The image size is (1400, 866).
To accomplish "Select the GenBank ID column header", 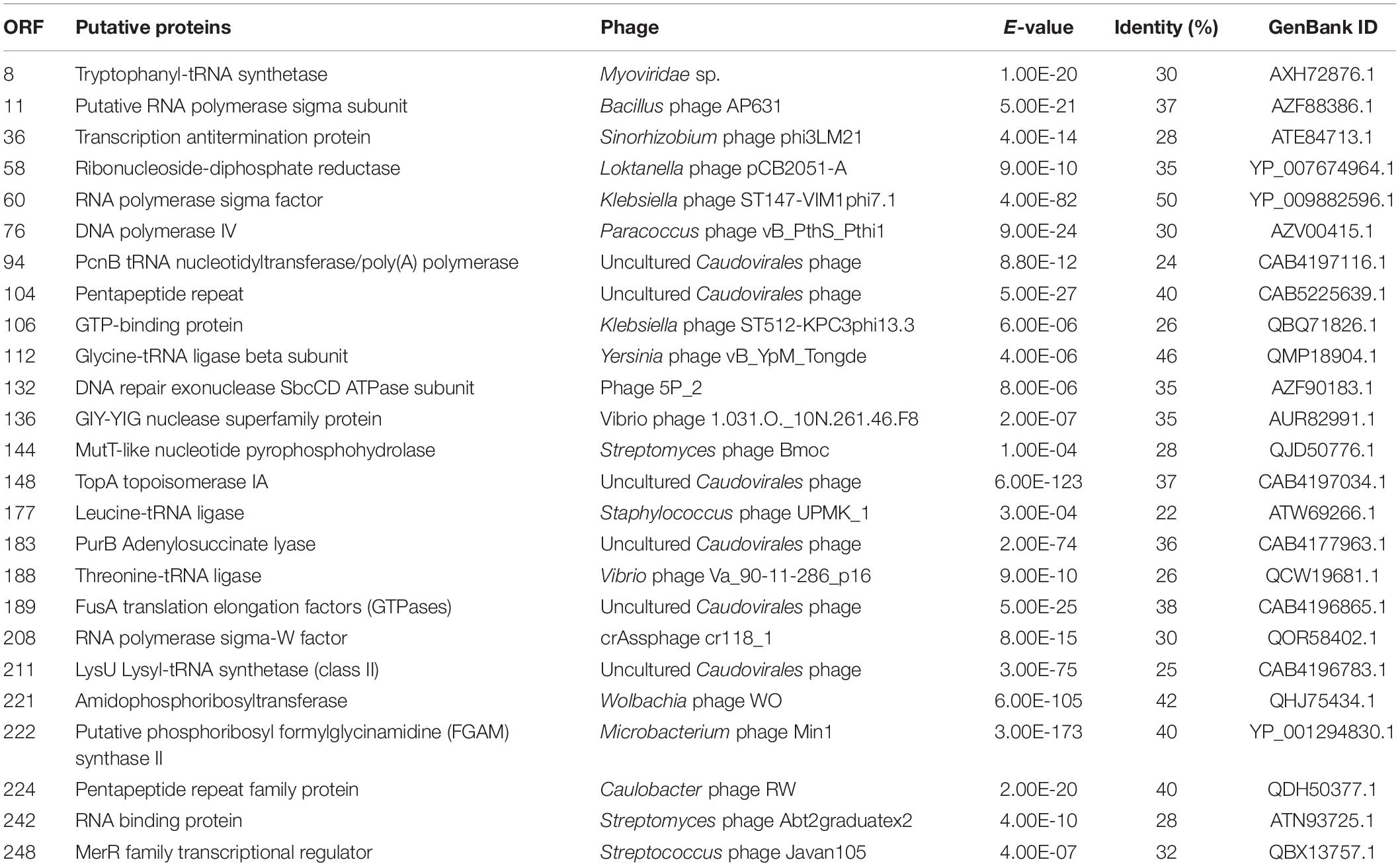I will (x=1323, y=27).
